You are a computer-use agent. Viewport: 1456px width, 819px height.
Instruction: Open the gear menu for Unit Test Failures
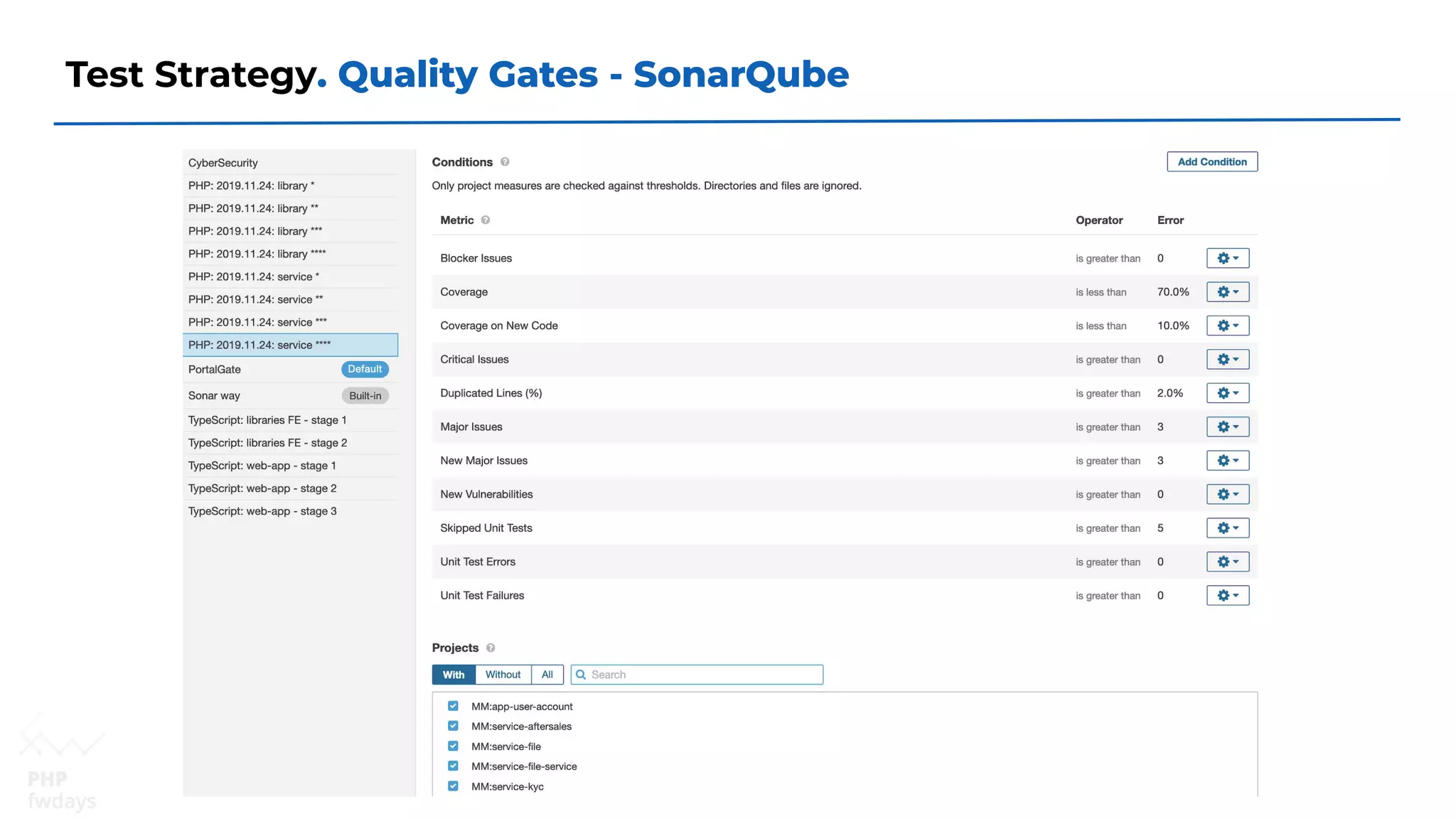(x=1228, y=596)
